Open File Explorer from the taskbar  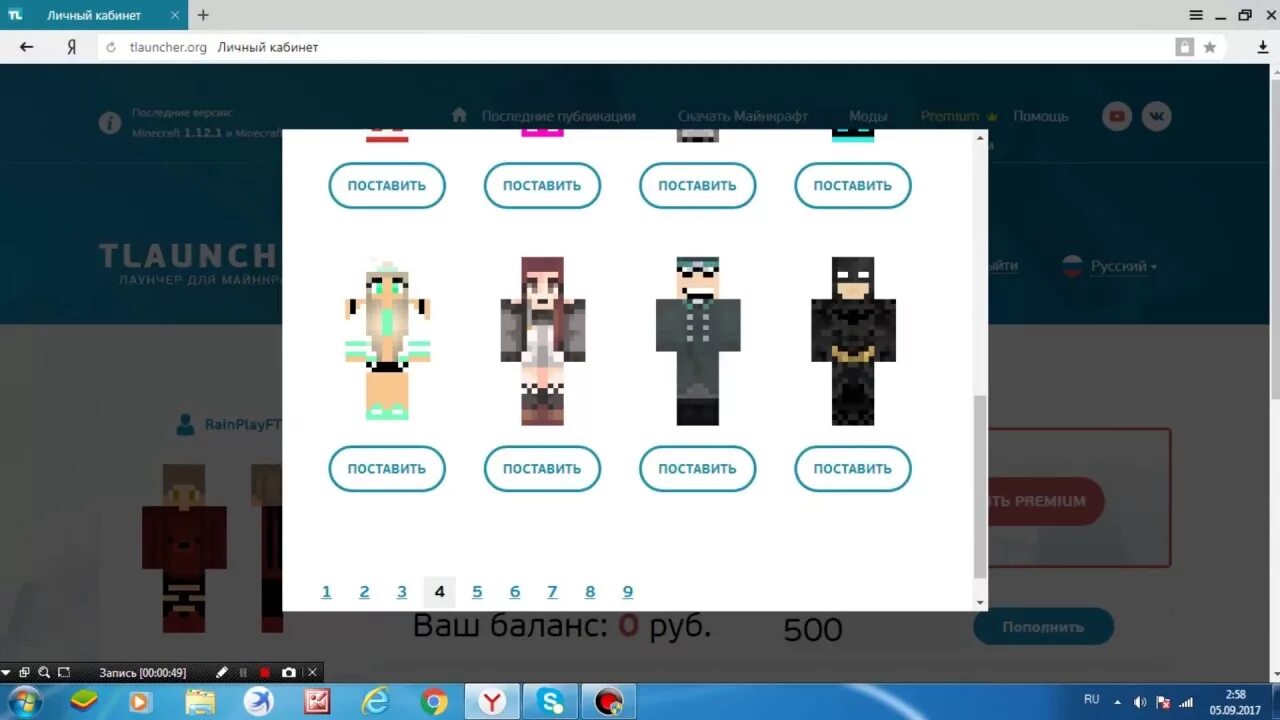point(200,702)
